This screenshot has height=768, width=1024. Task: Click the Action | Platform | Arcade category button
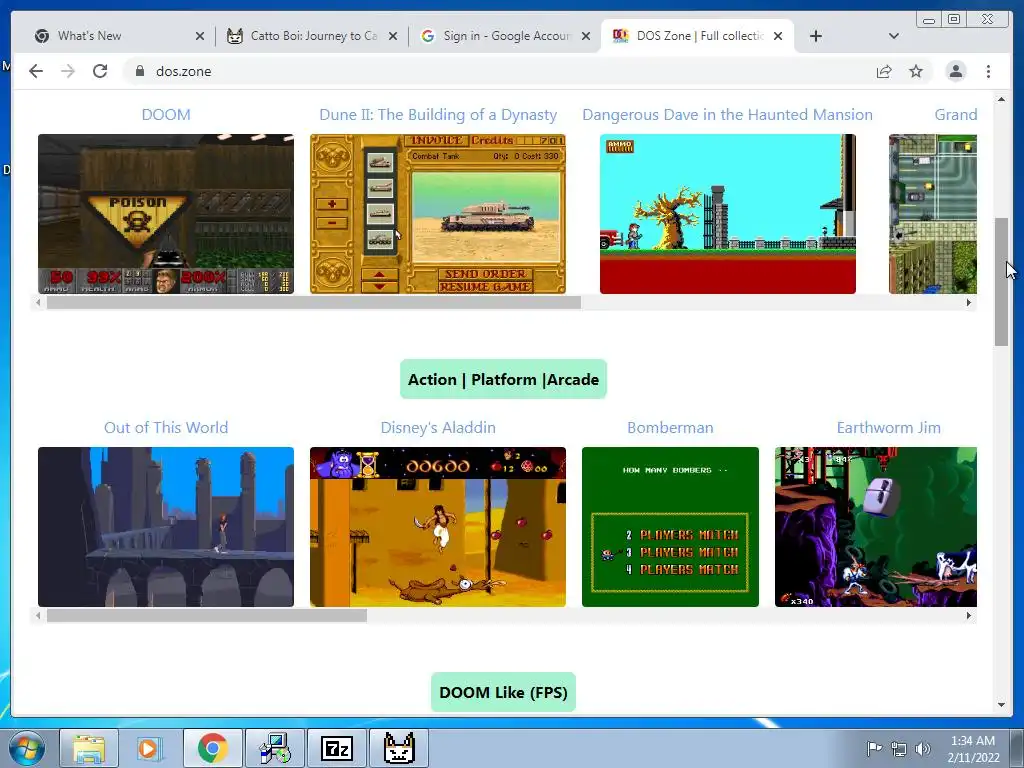click(x=503, y=379)
